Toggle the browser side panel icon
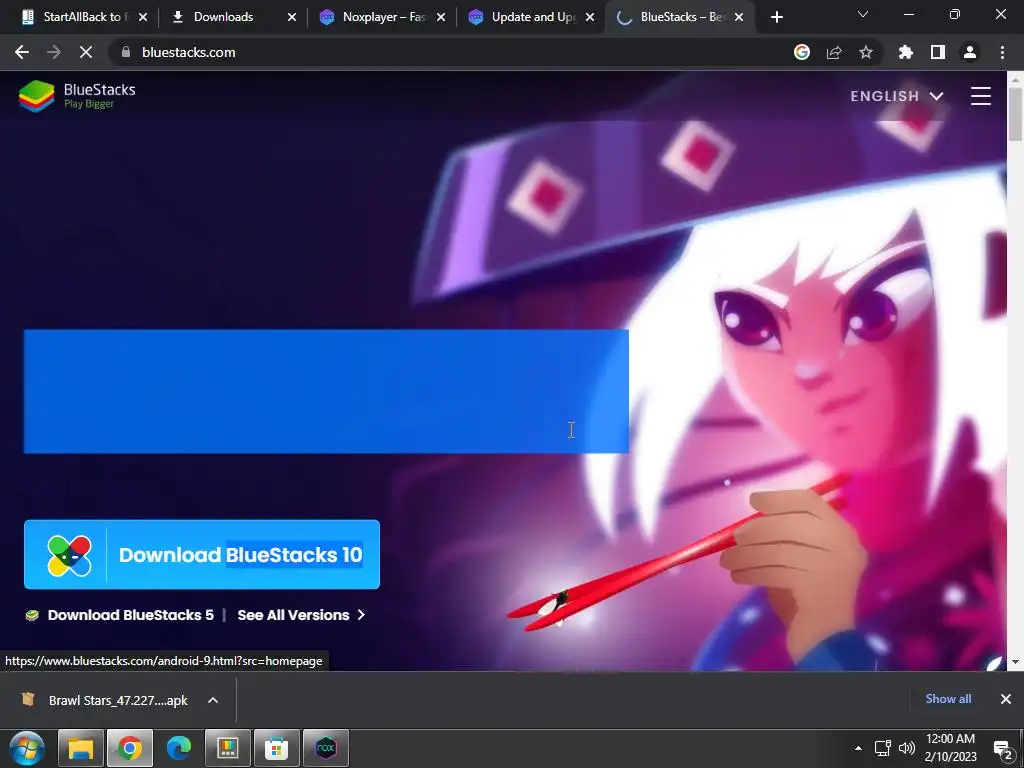 coord(938,52)
